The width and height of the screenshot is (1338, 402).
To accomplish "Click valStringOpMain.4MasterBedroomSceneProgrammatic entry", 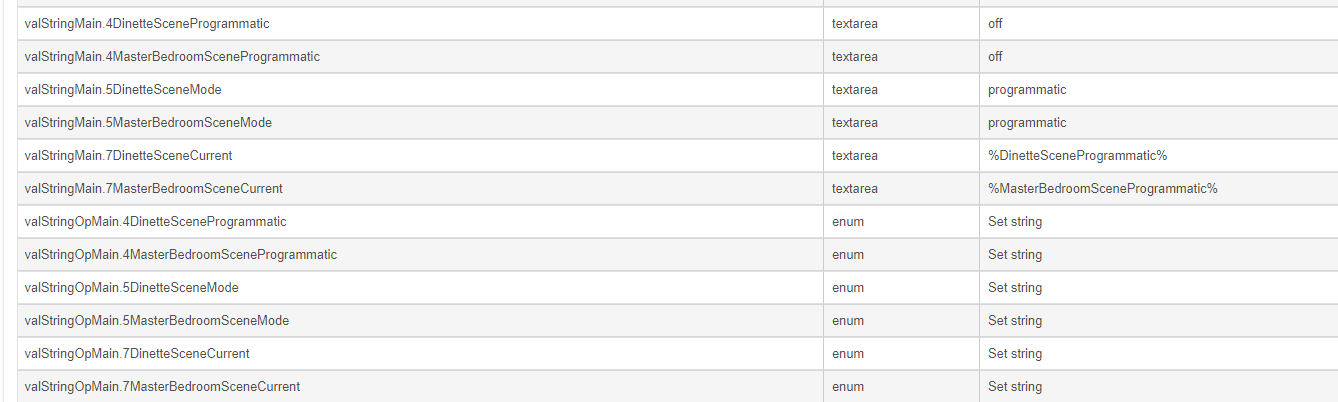I will pyautogui.click(x=181, y=254).
